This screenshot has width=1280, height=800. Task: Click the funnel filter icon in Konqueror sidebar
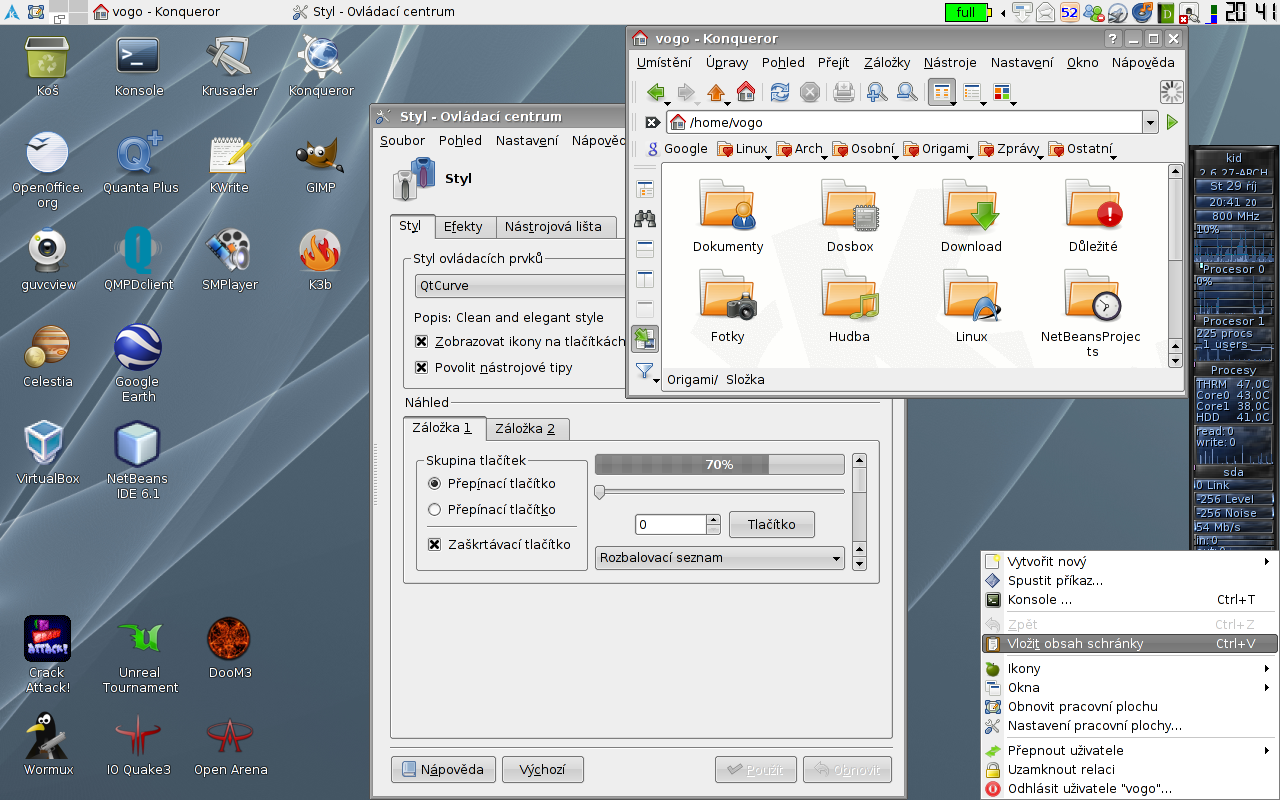(x=644, y=371)
